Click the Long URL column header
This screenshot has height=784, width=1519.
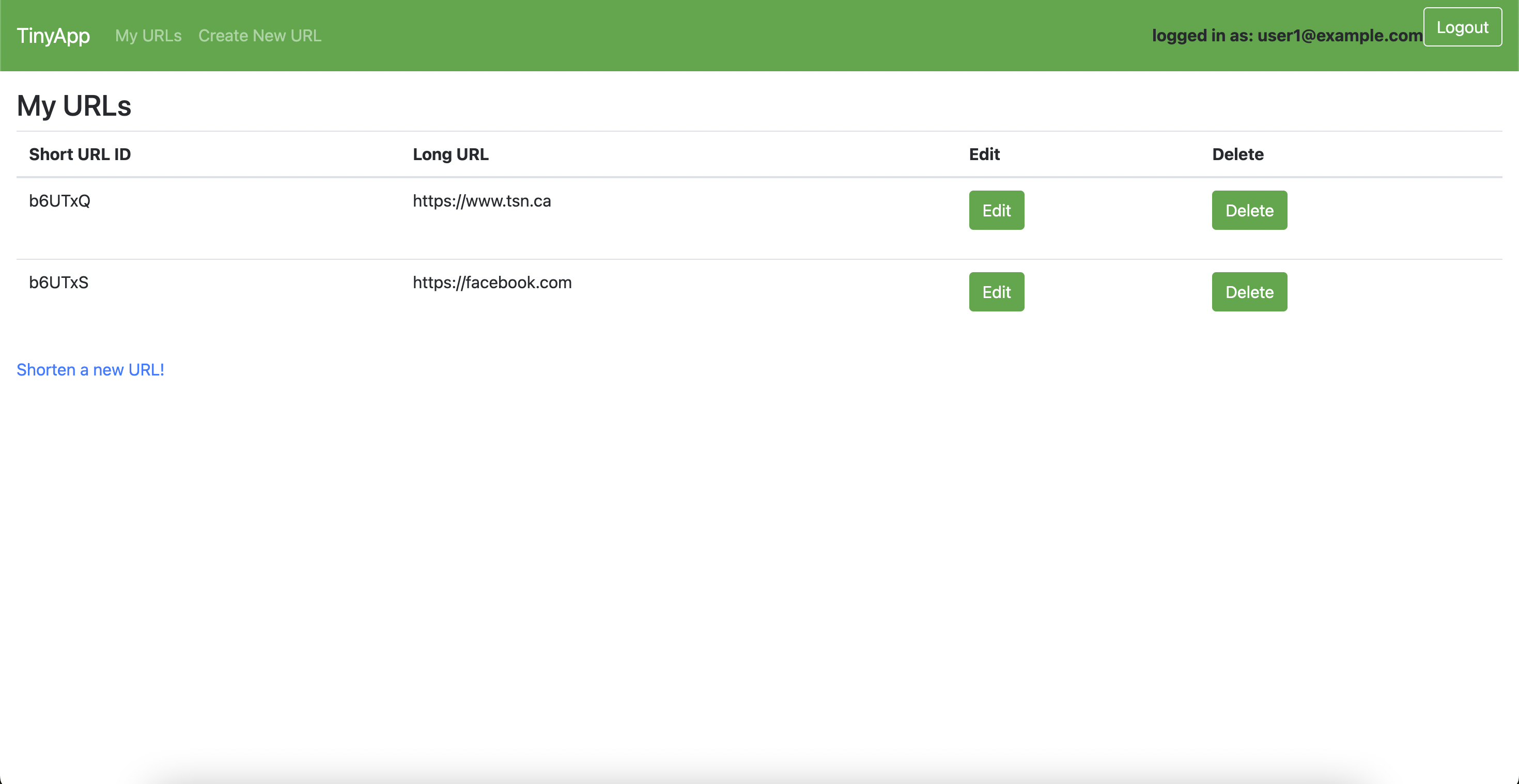(x=450, y=154)
